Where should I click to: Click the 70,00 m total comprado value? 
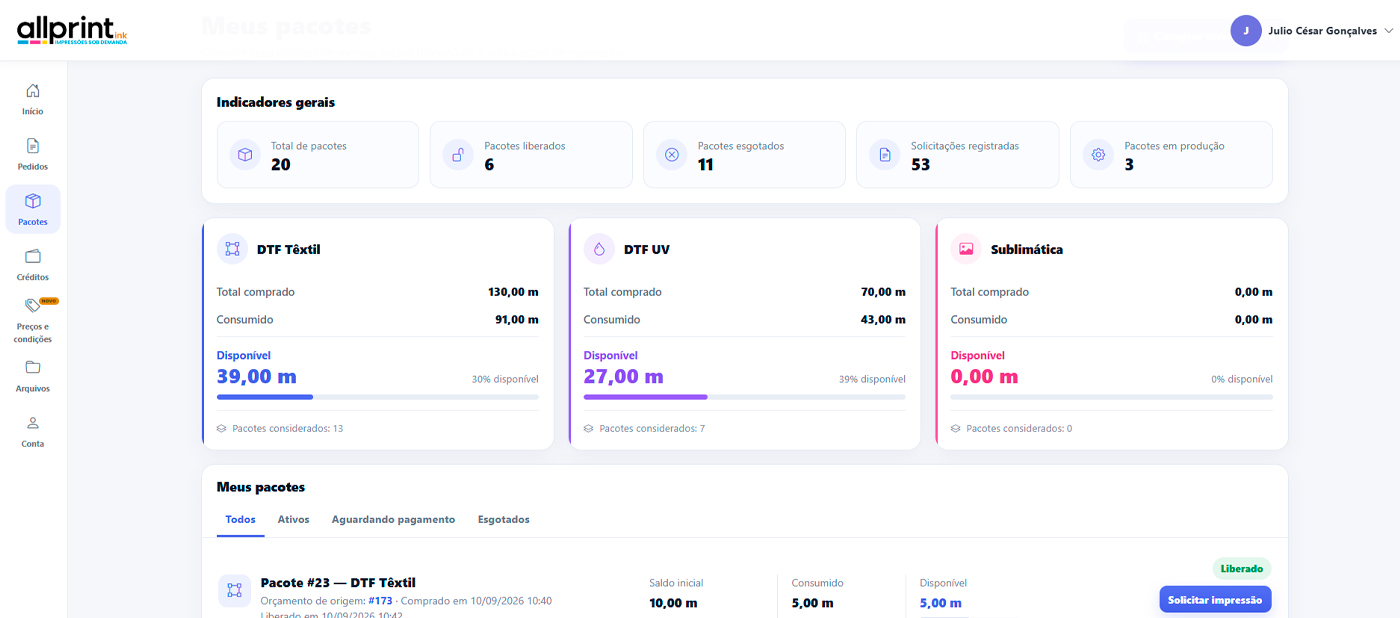click(884, 292)
